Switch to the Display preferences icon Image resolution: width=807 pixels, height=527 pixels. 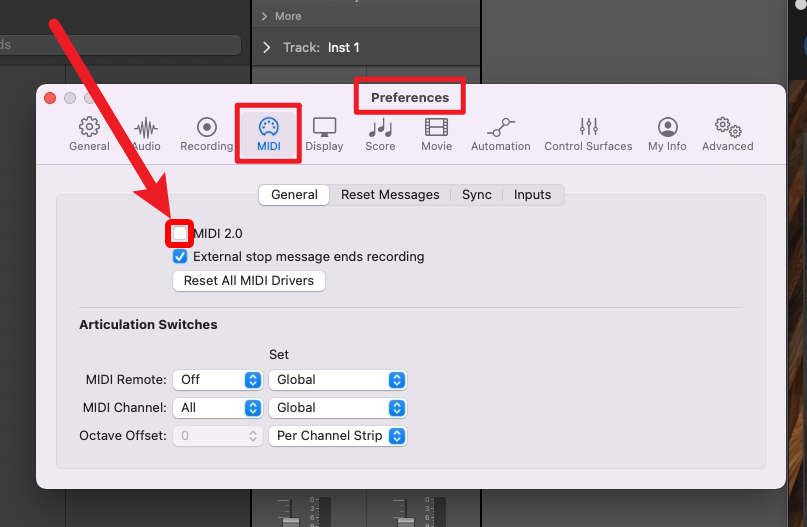coord(324,134)
